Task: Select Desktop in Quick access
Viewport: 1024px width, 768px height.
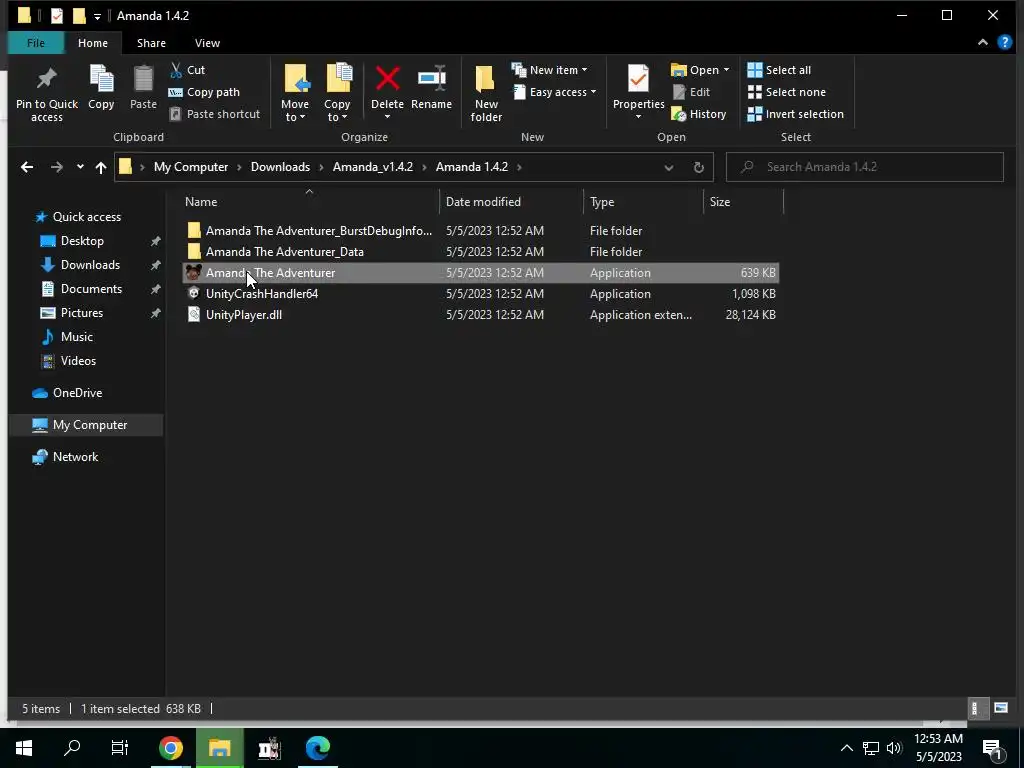Action: point(82,241)
